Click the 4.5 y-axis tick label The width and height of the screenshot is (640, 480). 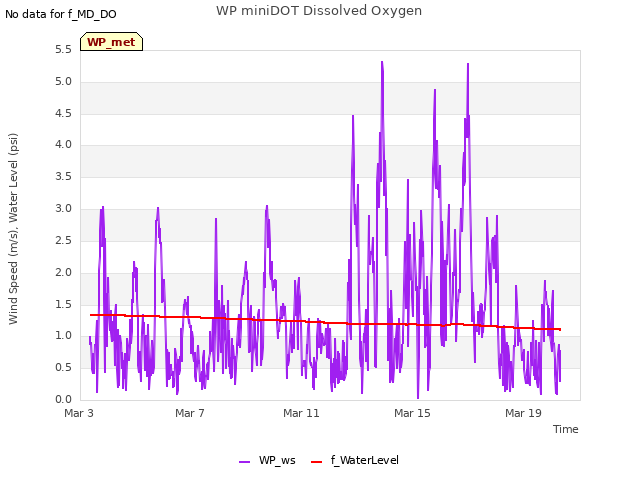coord(63,113)
